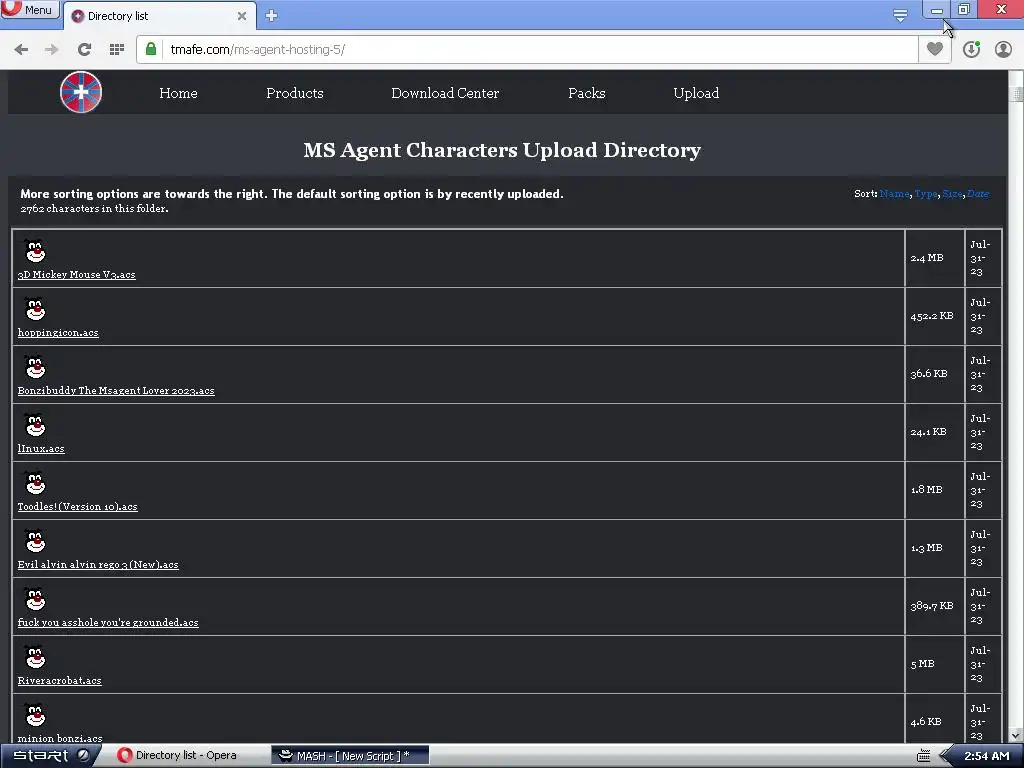Click the icon above Bonzibuddy The Msagent Lover

point(35,368)
